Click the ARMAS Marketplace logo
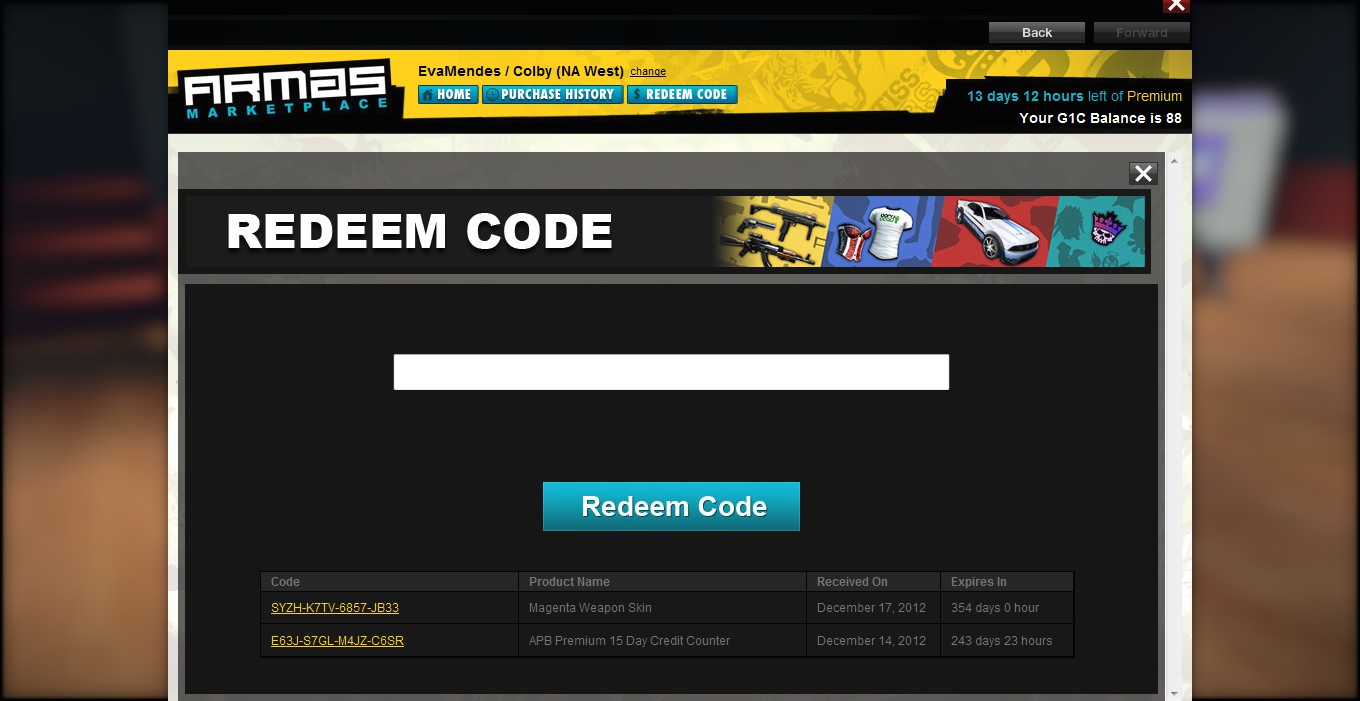The image size is (1360, 701). [x=286, y=91]
